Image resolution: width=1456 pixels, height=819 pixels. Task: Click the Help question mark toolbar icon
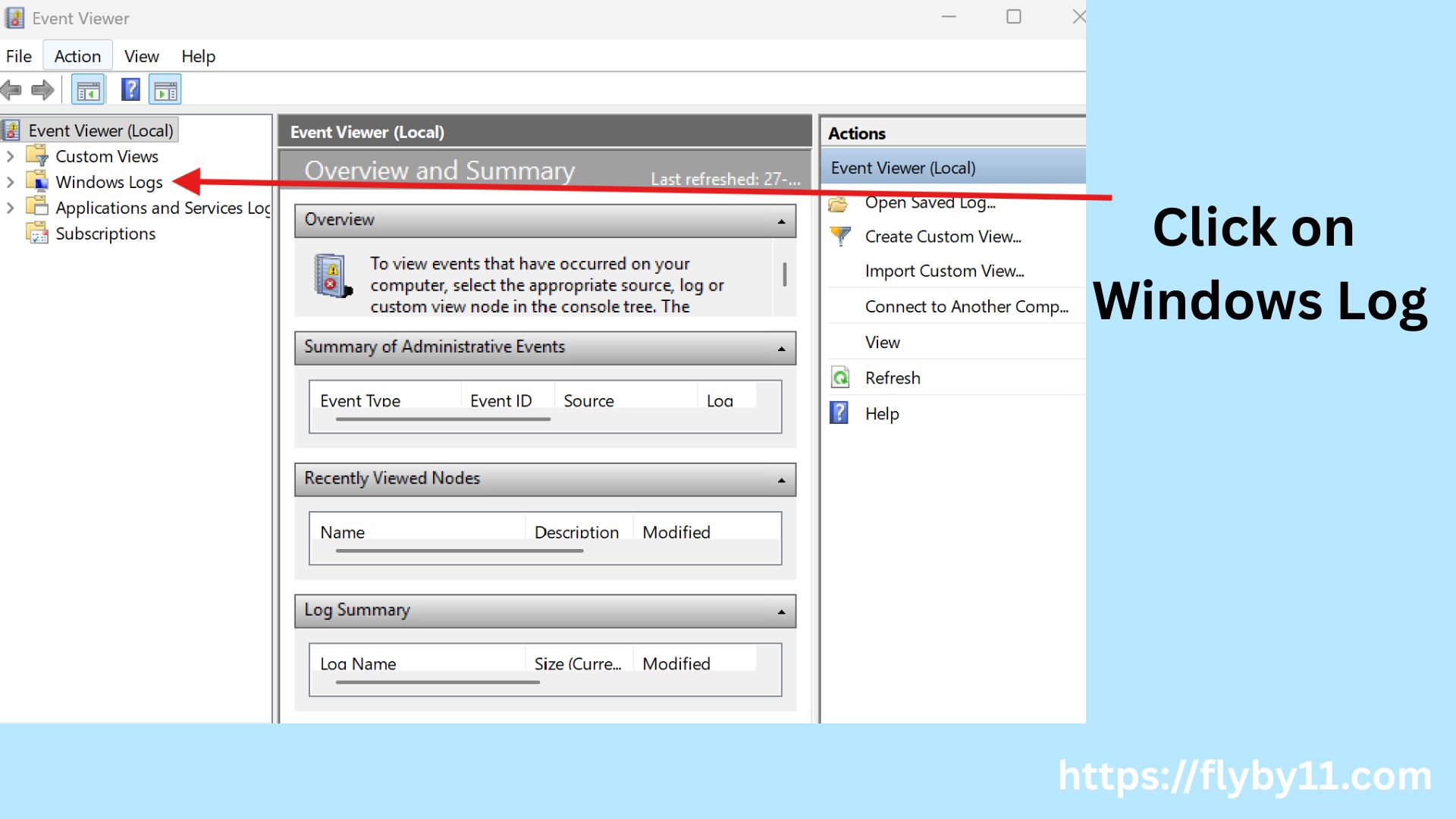(x=130, y=89)
